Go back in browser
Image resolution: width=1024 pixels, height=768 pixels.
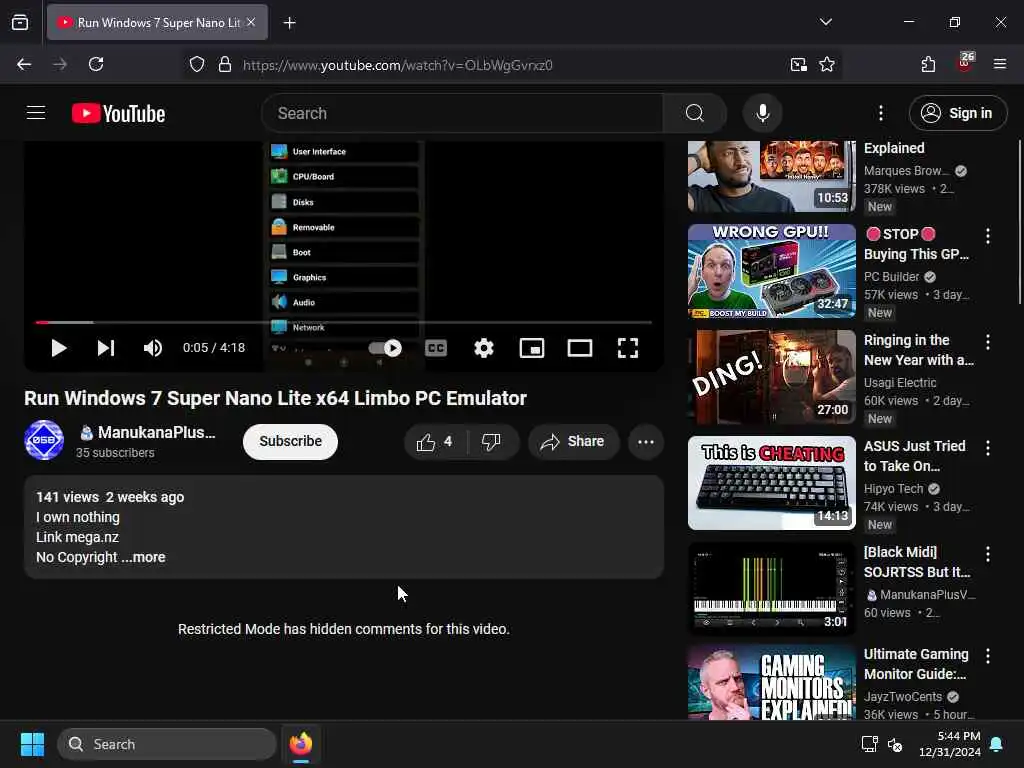pyautogui.click(x=24, y=64)
